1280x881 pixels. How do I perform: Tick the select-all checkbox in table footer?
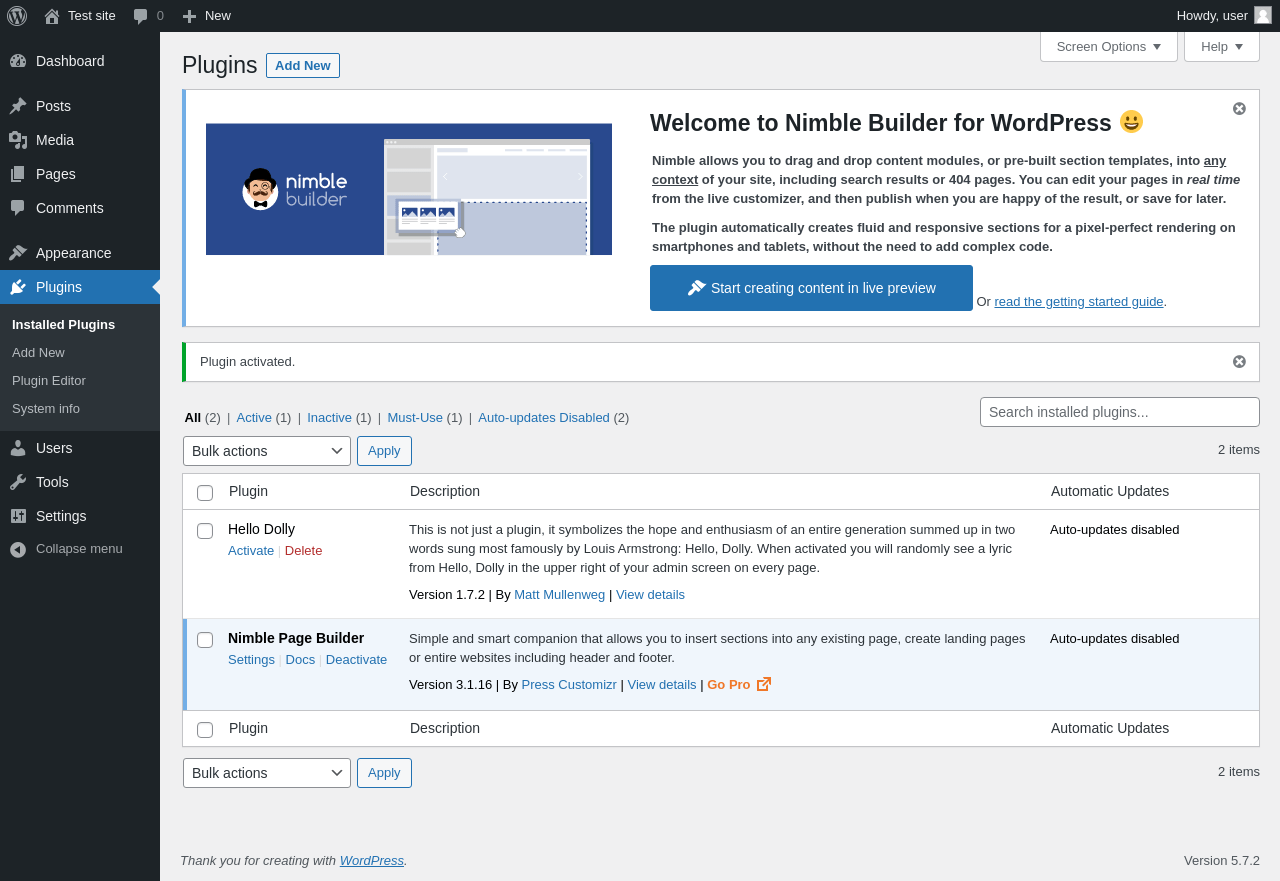(x=205, y=730)
